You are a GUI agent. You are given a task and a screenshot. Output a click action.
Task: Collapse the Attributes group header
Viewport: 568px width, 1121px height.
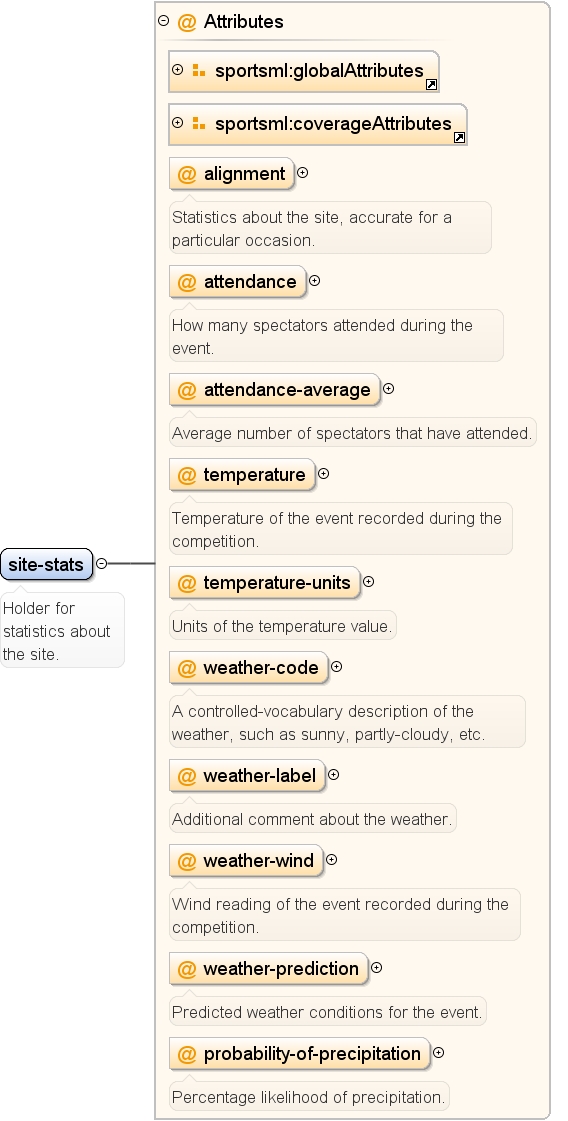[163, 21]
